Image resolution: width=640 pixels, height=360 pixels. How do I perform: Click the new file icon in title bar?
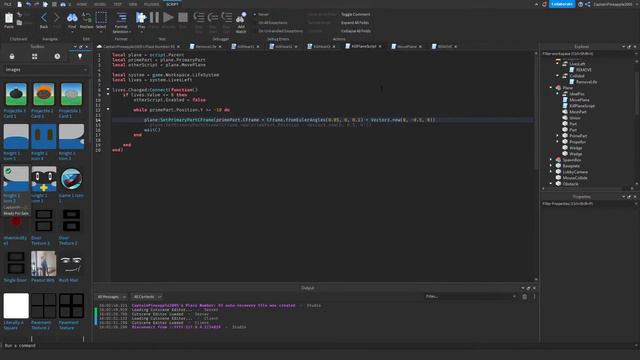19,4
